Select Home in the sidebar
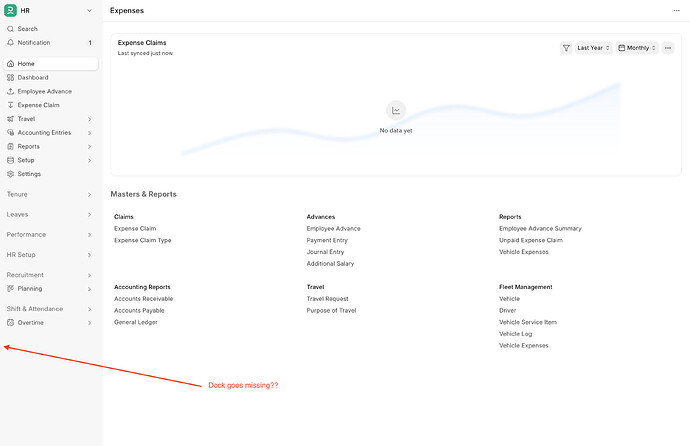The image size is (690, 446). click(51, 64)
